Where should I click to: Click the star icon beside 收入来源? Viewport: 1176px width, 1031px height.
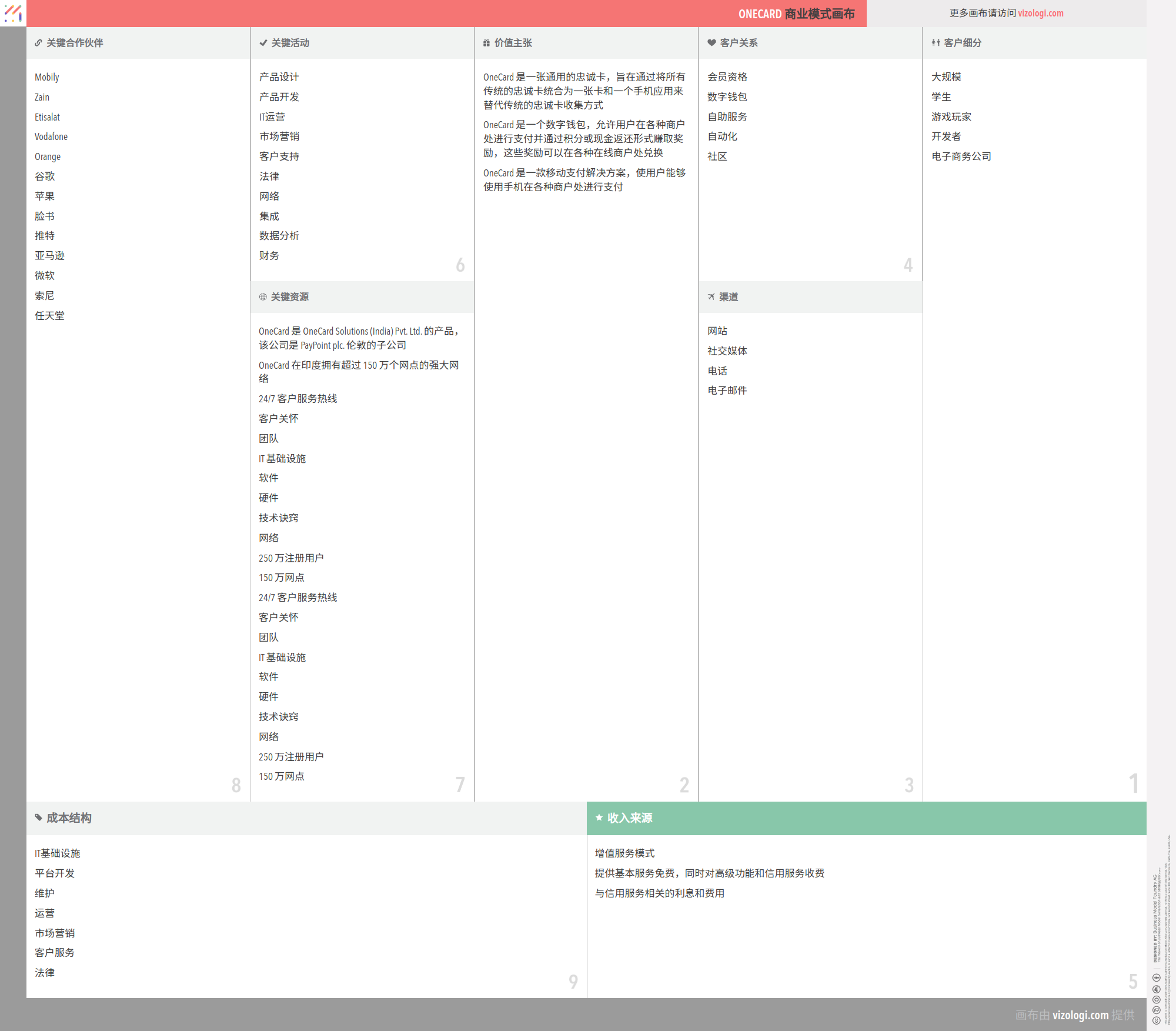[599, 818]
